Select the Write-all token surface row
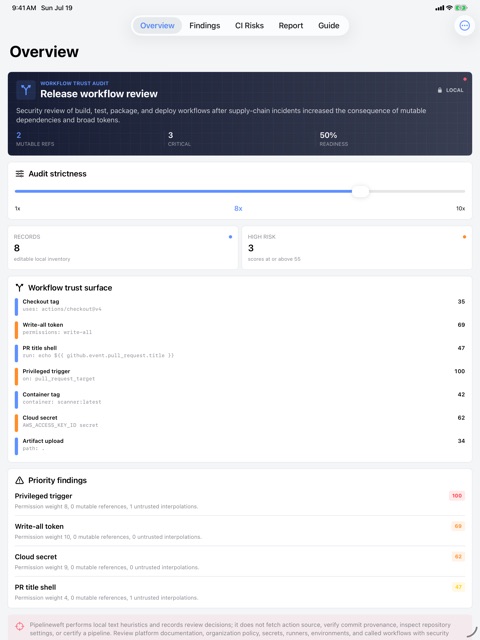The height and width of the screenshot is (640, 480). [240, 329]
